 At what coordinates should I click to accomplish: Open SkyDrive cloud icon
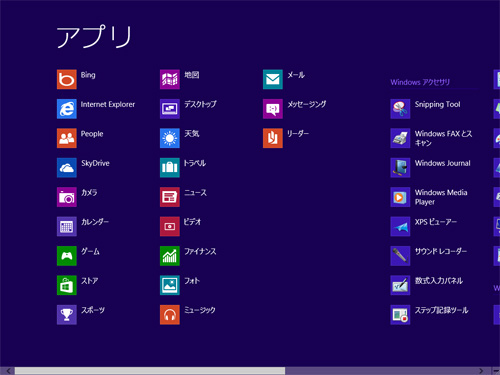point(67,167)
